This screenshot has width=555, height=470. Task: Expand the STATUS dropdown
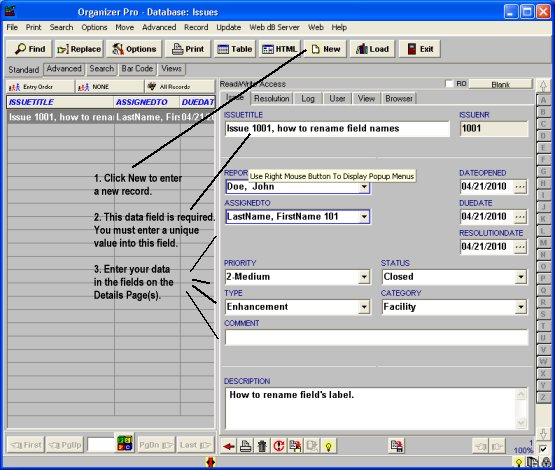(x=520, y=277)
